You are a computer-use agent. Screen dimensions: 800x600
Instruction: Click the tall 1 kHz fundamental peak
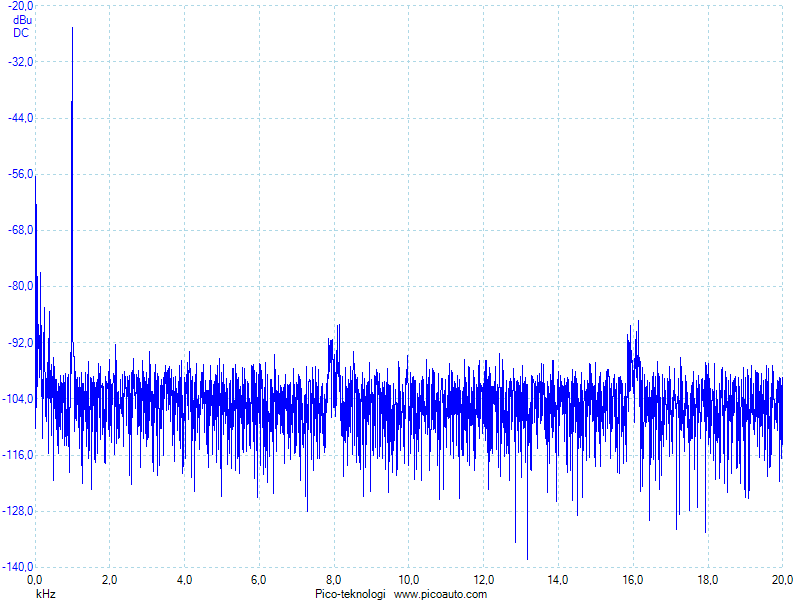pyautogui.click(x=72, y=184)
